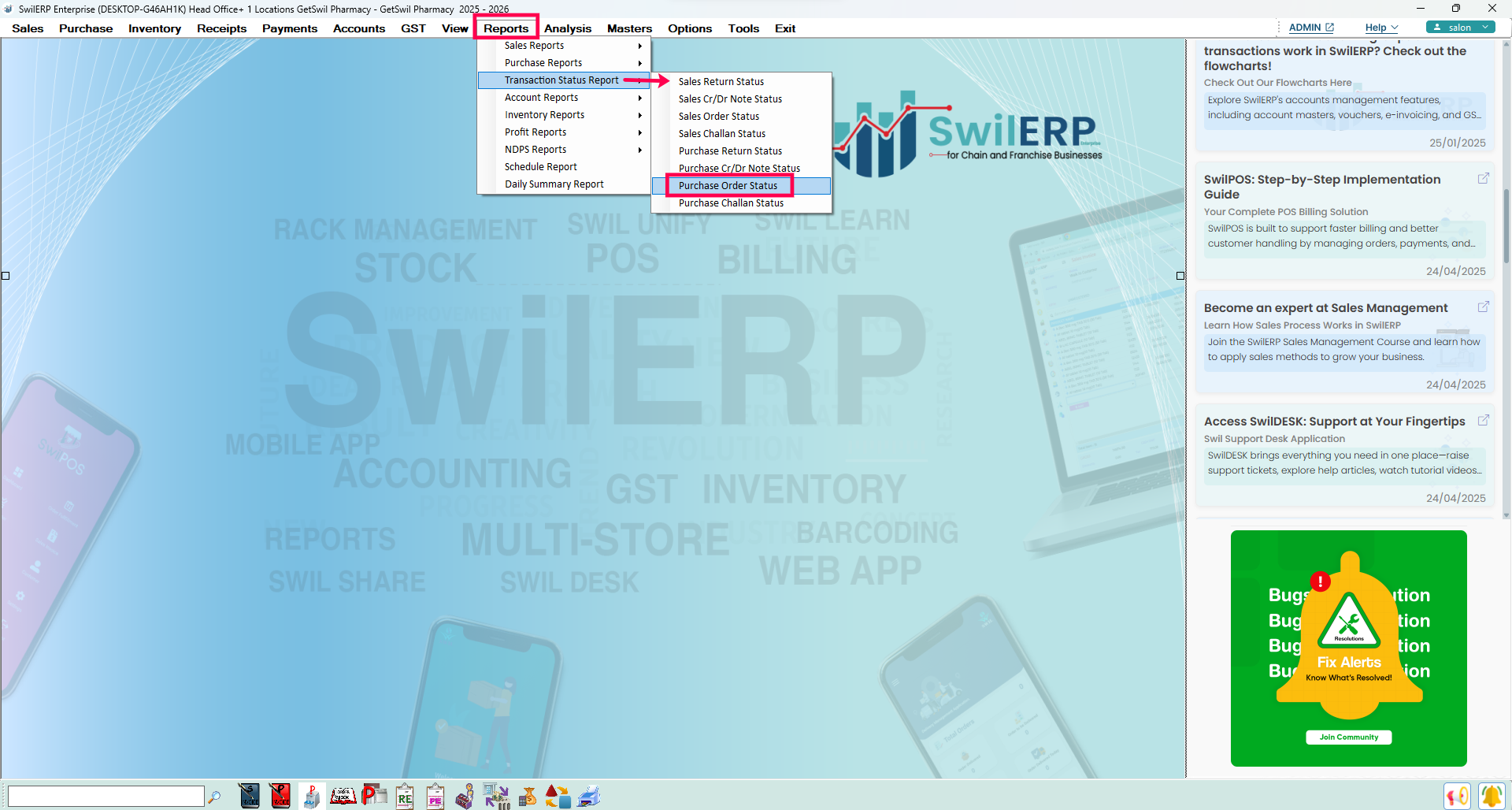Click the magnifier search icon beside the search box
The width and height of the screenshot is (1512, 810).
click(214, 797)
